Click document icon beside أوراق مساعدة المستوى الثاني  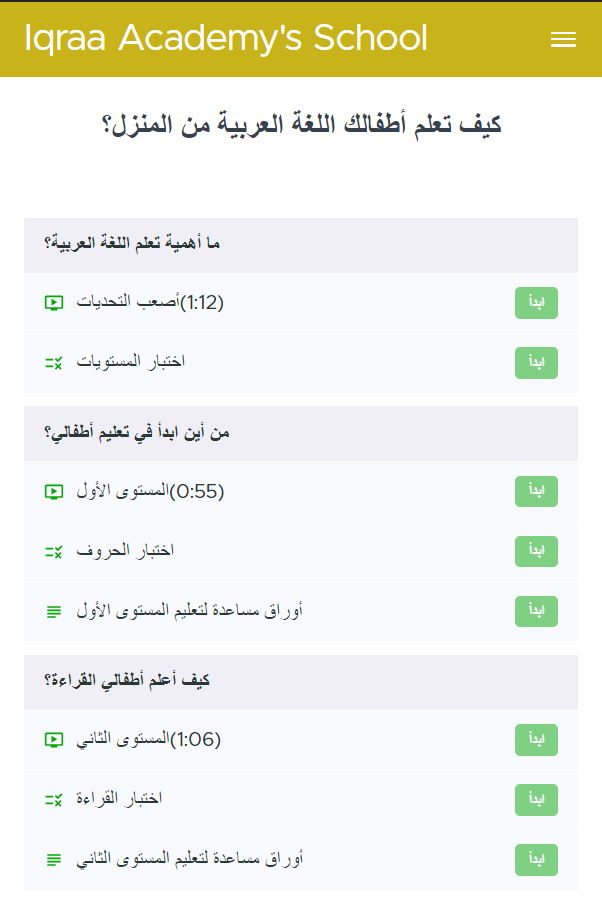pyautogui.click(x=54, y=860)
